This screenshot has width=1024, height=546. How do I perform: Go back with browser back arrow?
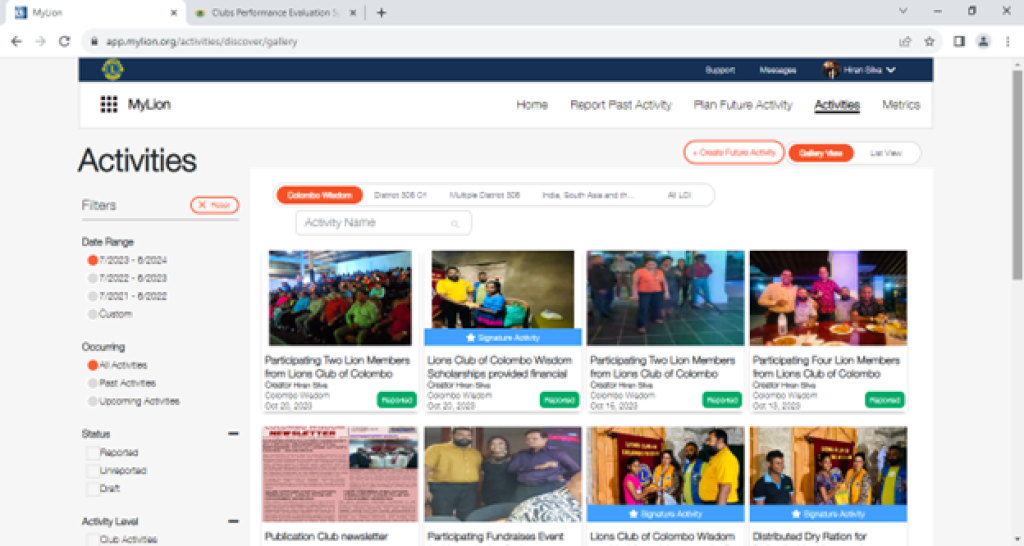click(16, 41)
